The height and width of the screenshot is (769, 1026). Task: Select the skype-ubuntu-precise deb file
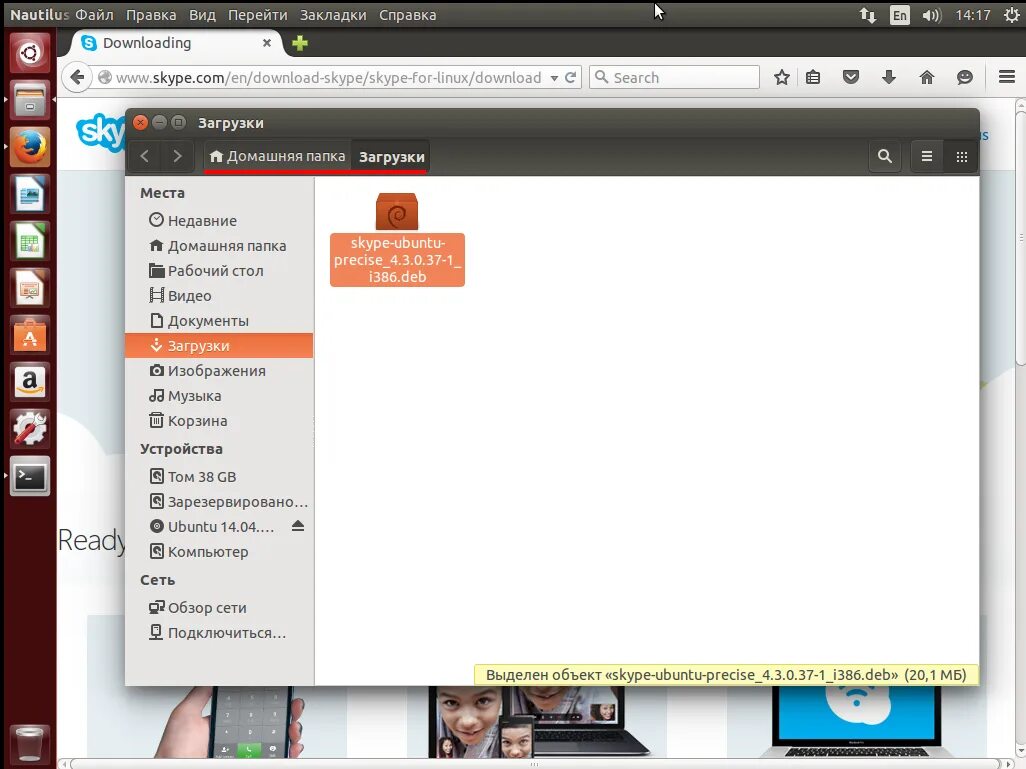397,239
